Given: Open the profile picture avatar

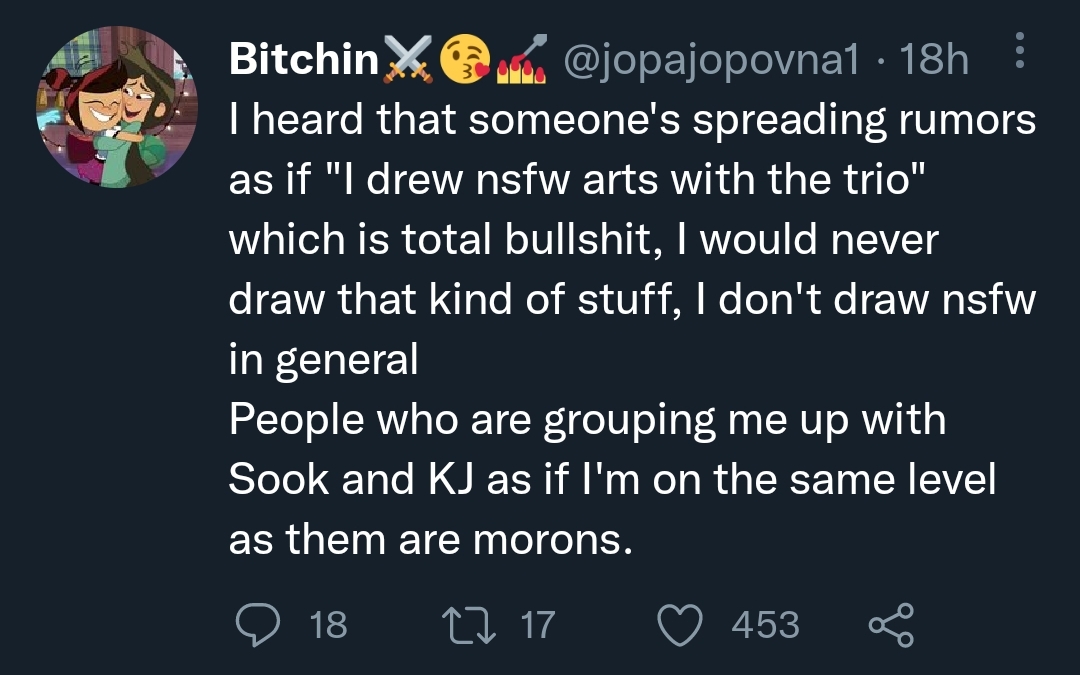Looking at the screenshot, I should pos(117,107).
